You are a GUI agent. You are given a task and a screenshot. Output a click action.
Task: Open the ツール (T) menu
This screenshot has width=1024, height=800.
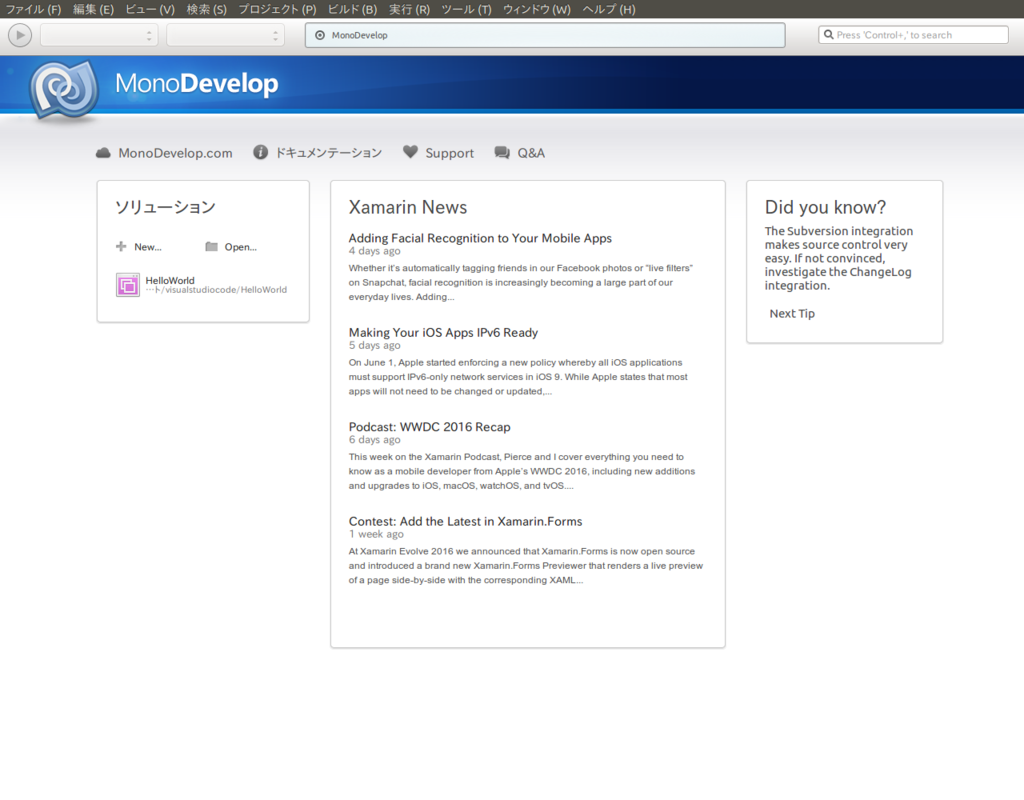466,9
